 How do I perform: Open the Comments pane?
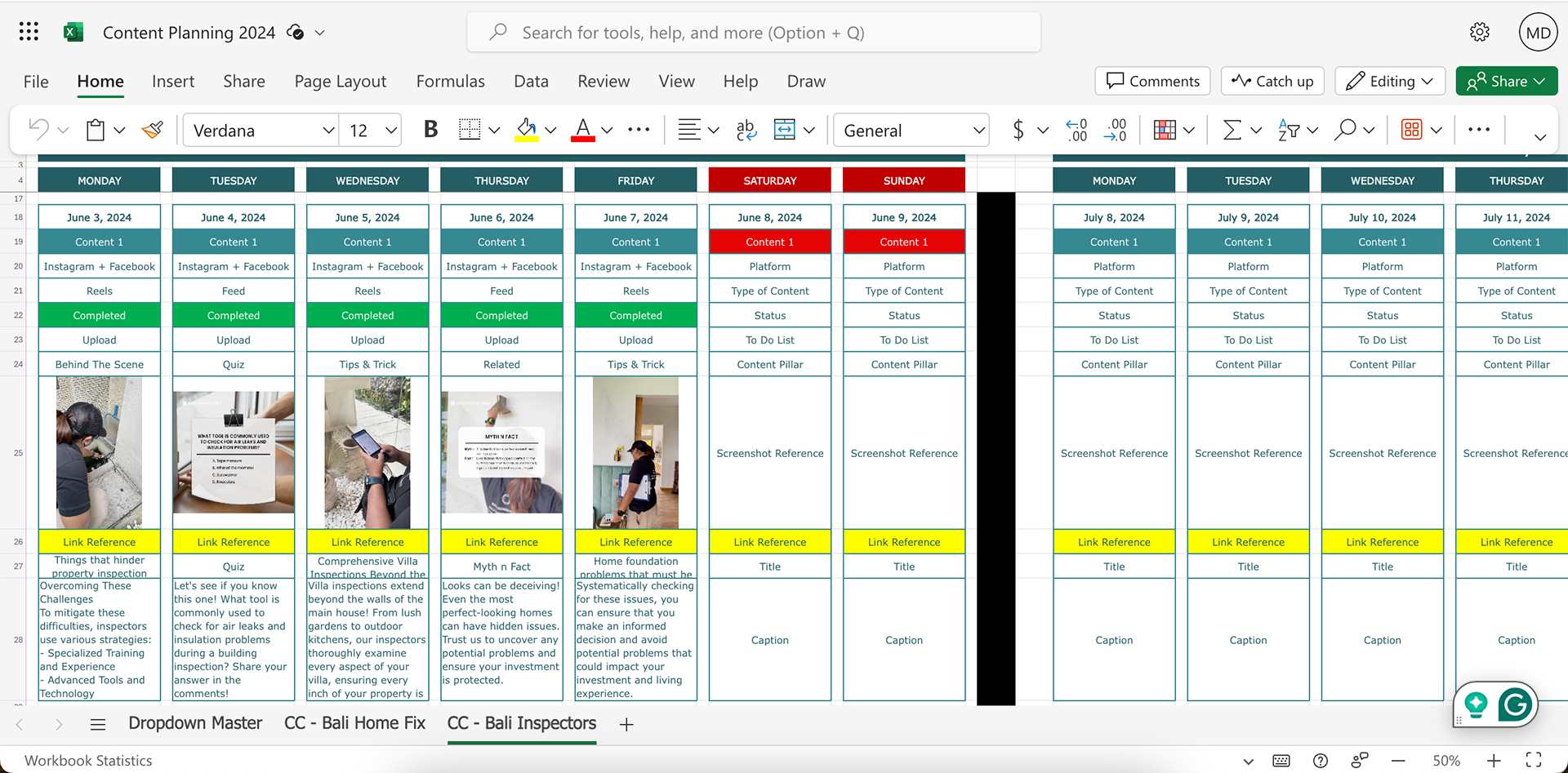1152,81
